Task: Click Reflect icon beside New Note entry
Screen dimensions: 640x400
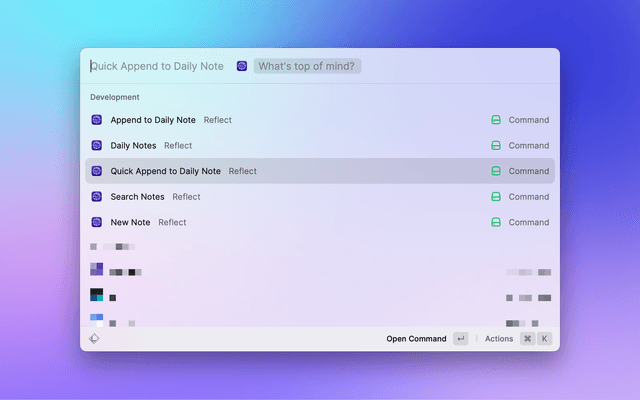Action: (x=97, y=223)
